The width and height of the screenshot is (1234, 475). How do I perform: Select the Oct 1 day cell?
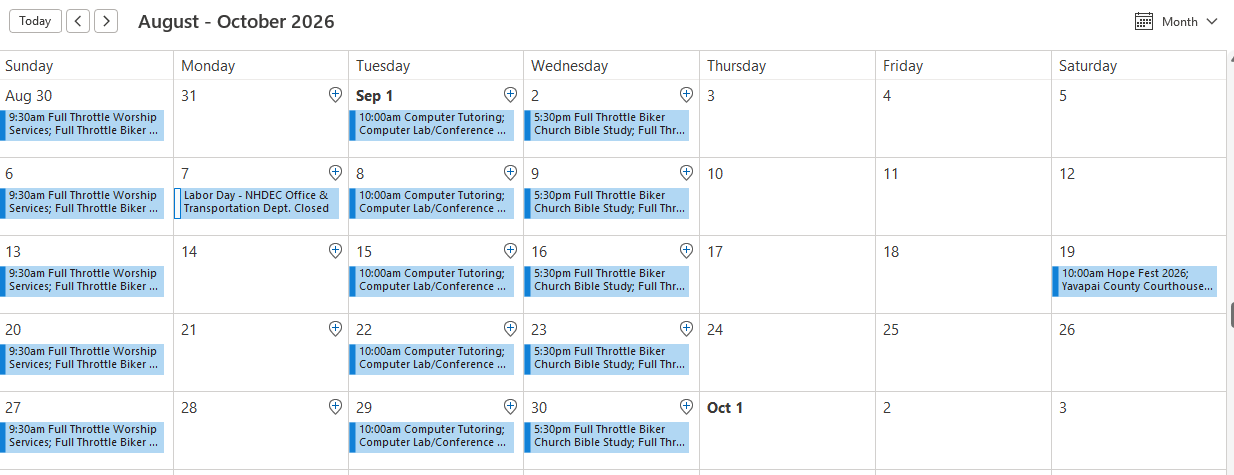coord(787,430)
